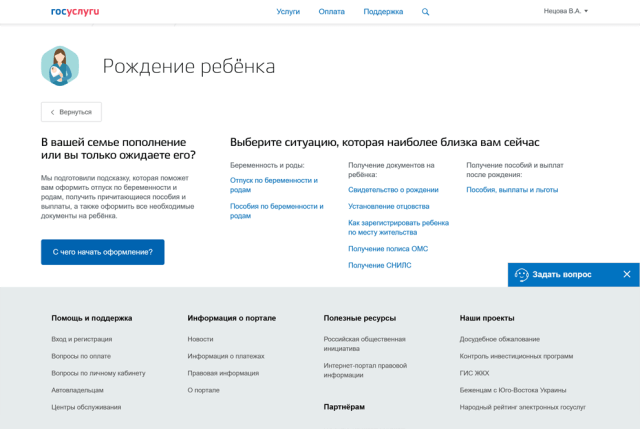
Task: Open Пособия, выплаты и льготы link
Action: tap(512, 190)
